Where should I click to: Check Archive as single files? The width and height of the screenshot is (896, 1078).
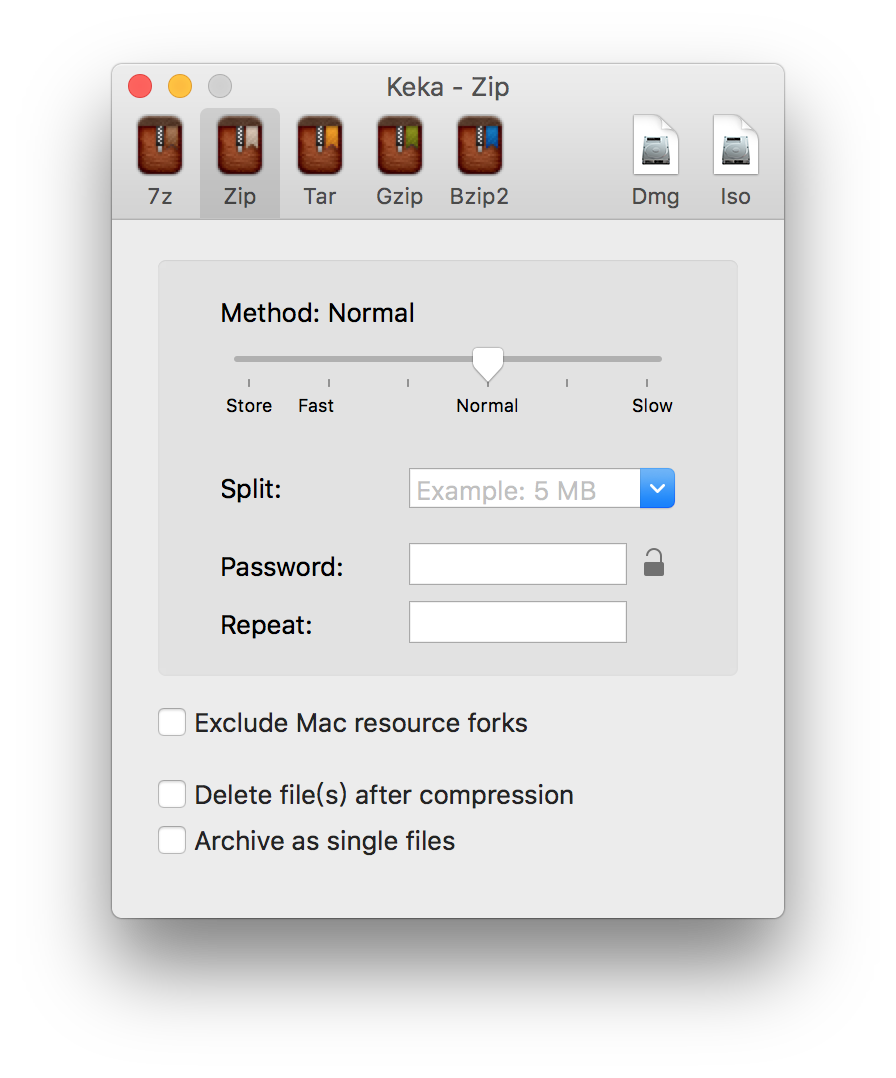click(172, 841)
